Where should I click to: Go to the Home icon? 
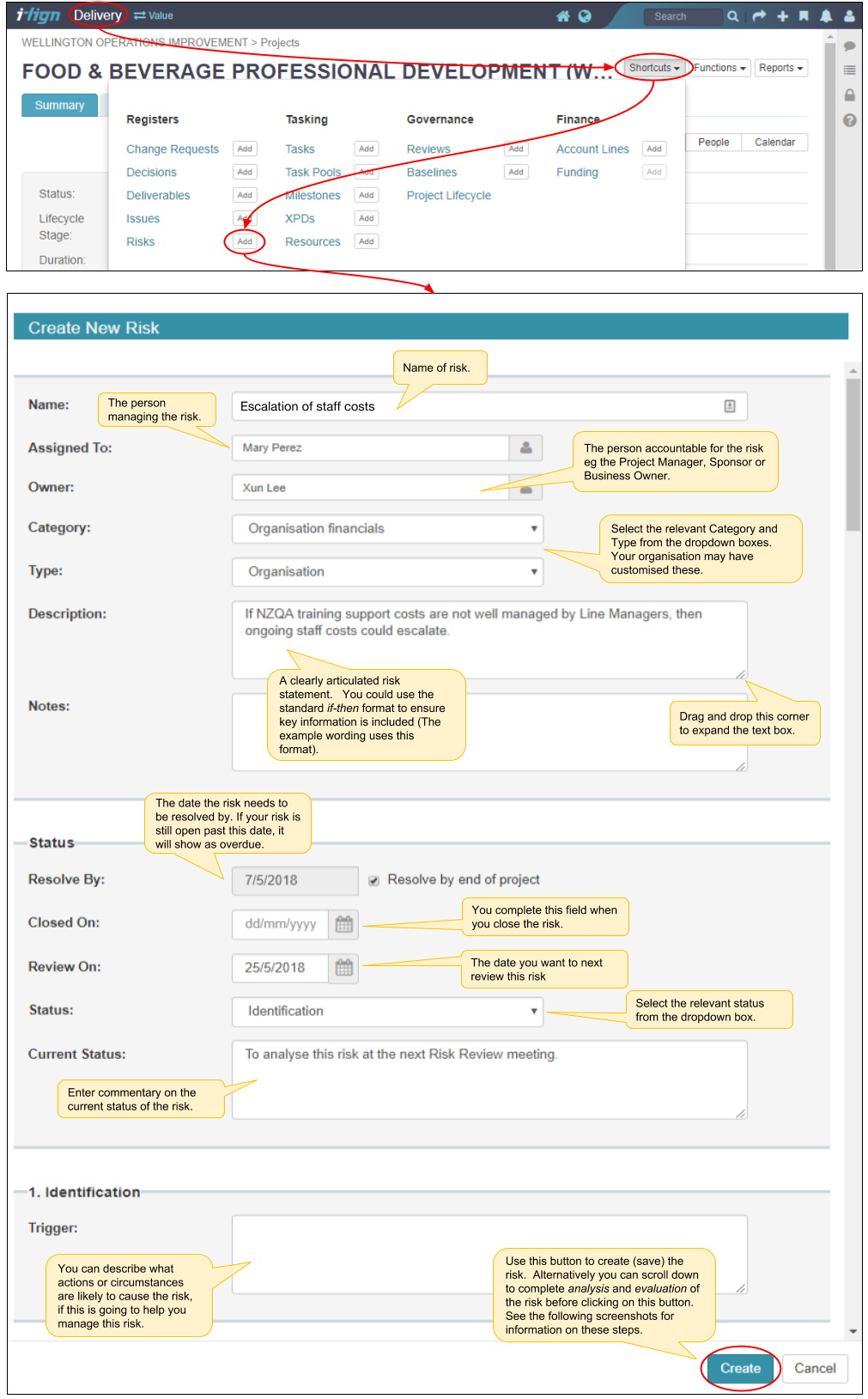click(x=563, y=16)
